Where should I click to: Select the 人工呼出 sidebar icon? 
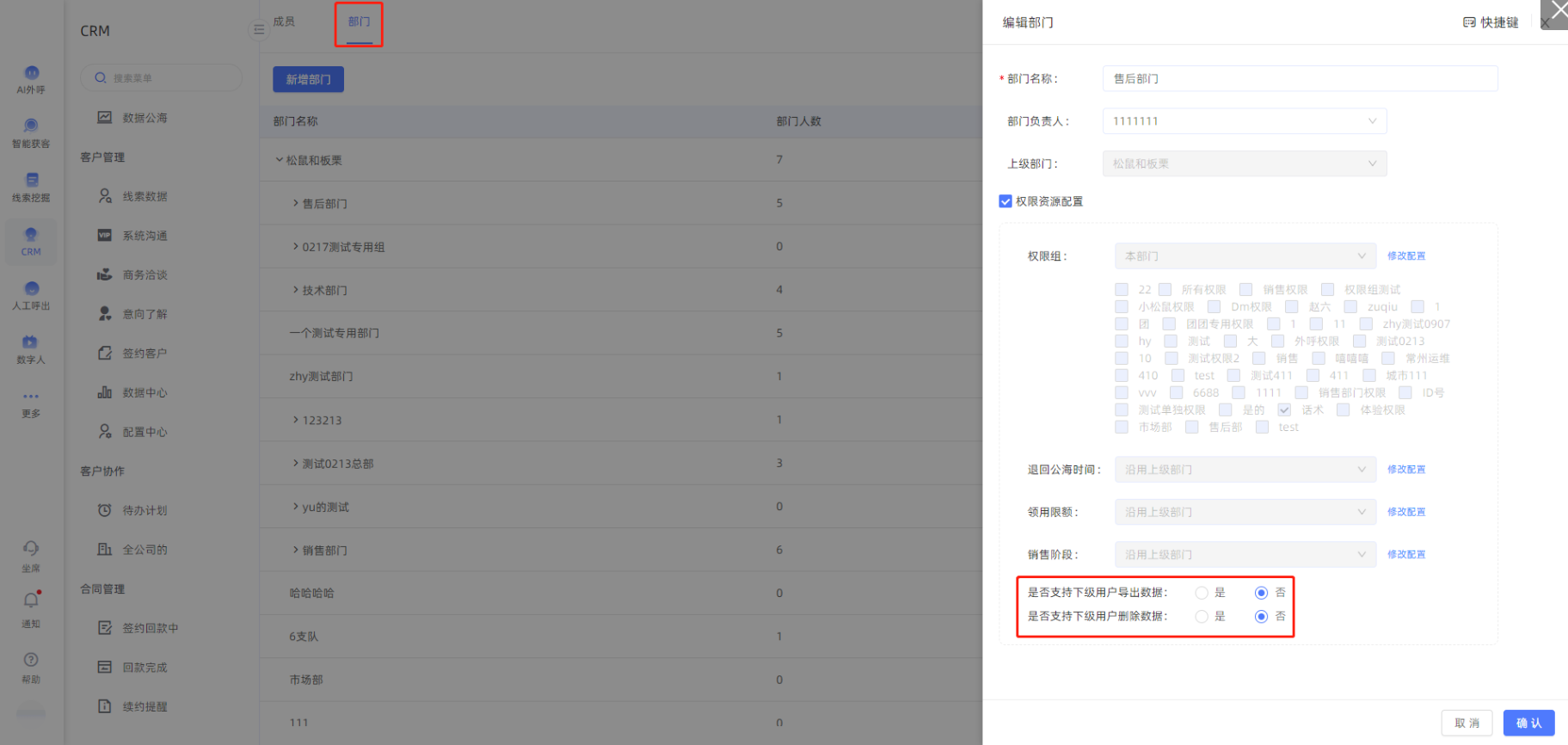[x=31, y=290]
